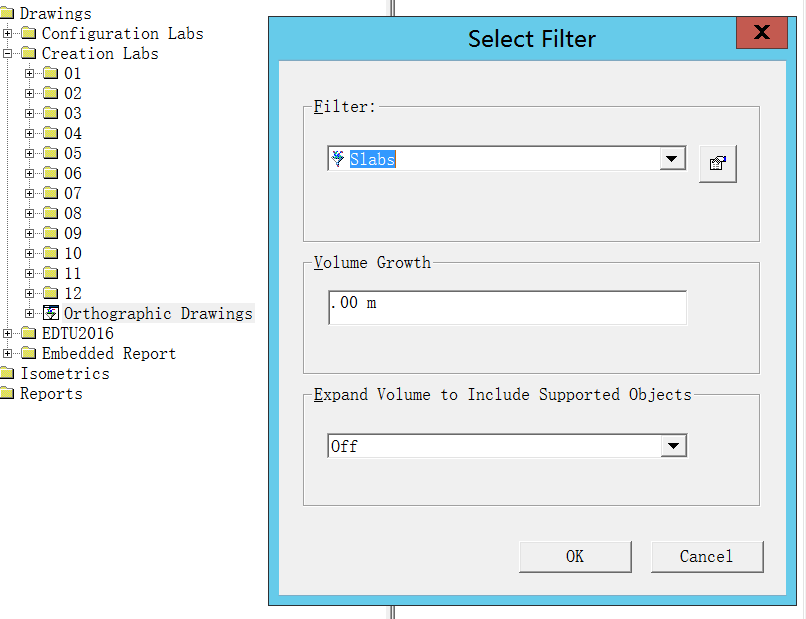This screenshot has width=806, height=619.
Task: Cancel the Select Filter dialog
Action: point(707,556)
